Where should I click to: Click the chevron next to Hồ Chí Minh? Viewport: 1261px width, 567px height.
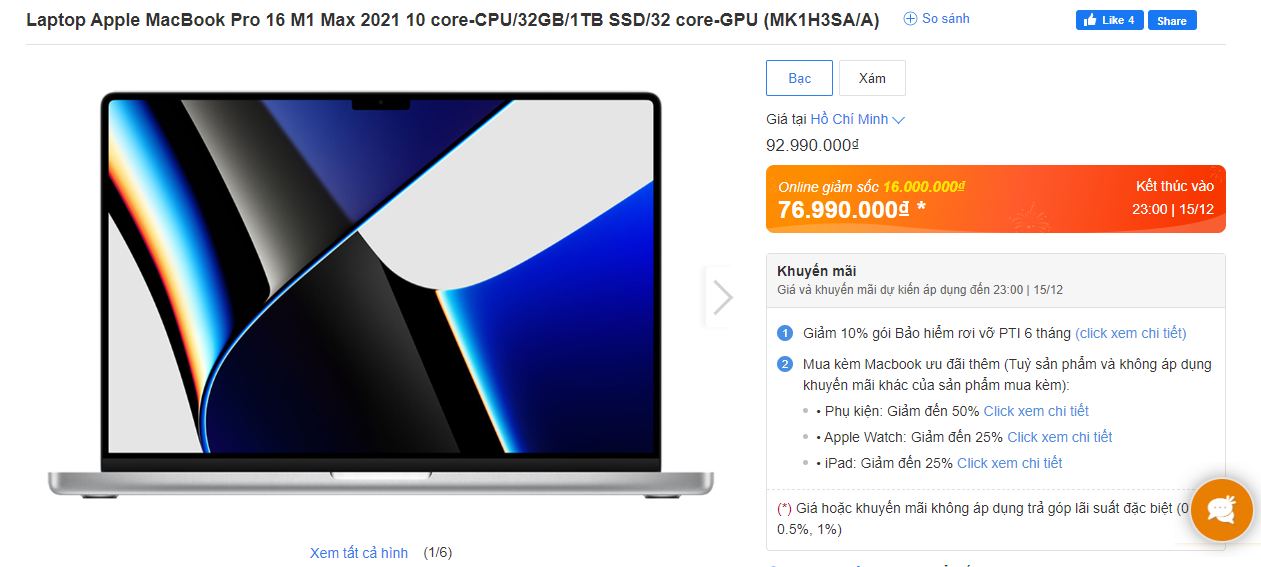point(898,120)
